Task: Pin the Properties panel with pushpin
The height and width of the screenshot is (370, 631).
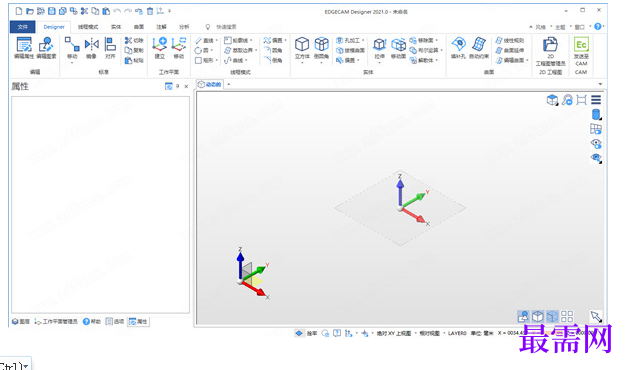Action: pyautogui.click(x=177, y=86)
